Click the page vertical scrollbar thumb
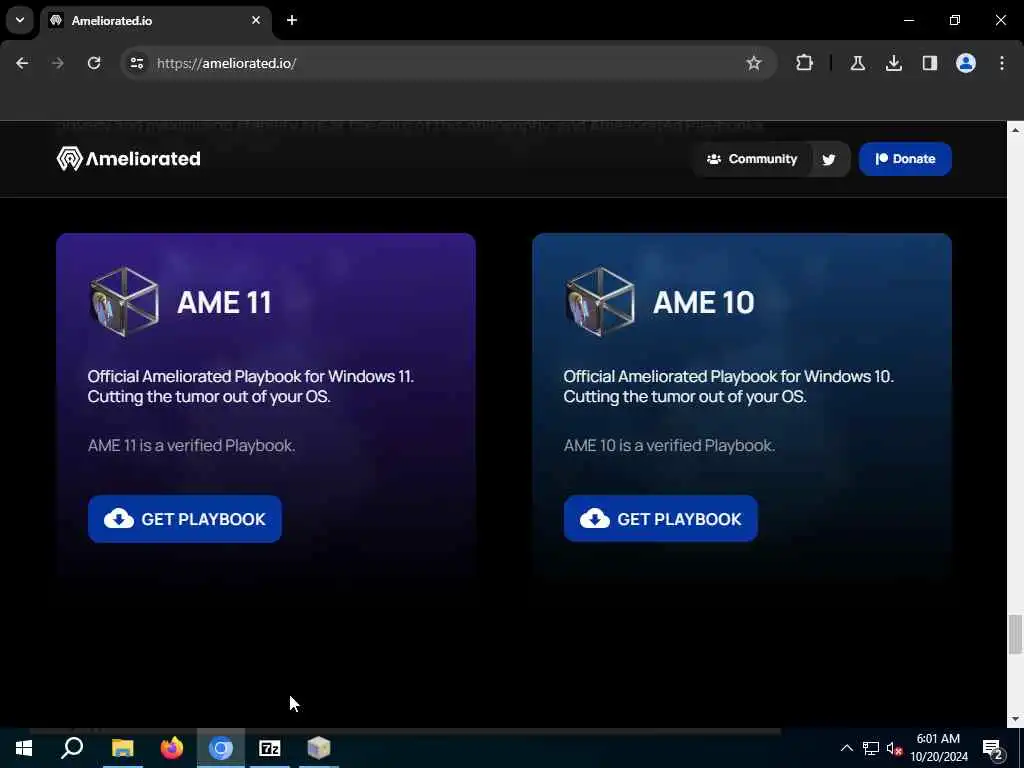This screenshot has width=1024, height=768. (1015, 633)
